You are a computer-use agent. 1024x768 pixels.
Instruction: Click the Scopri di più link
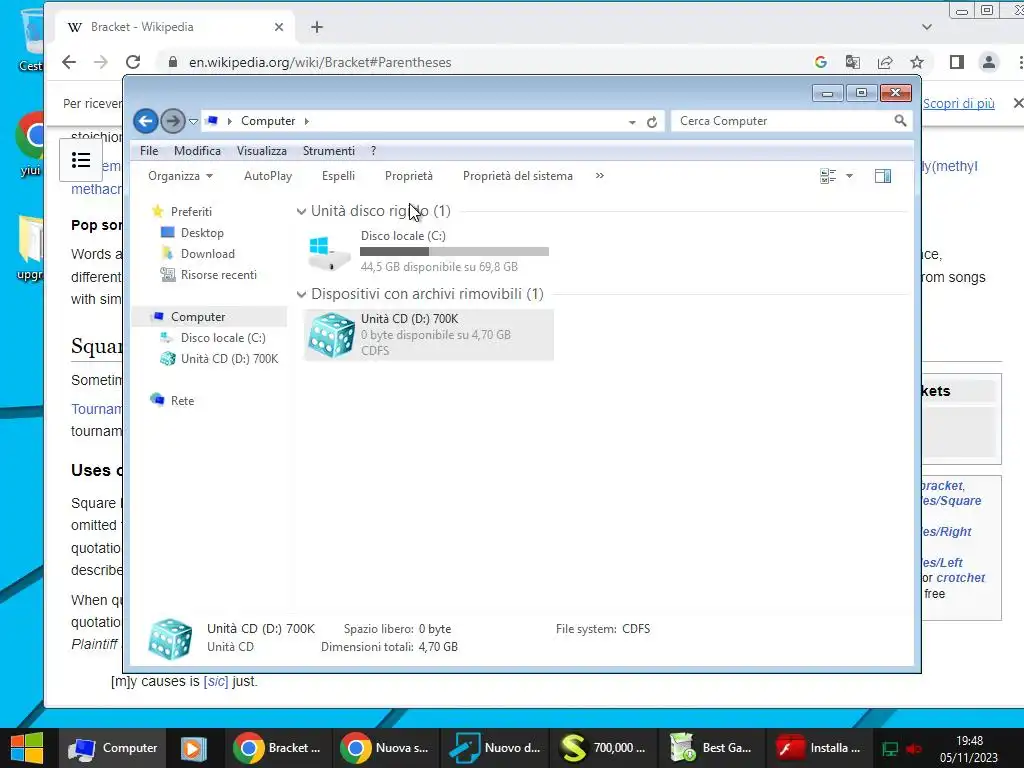pos(958,103)
